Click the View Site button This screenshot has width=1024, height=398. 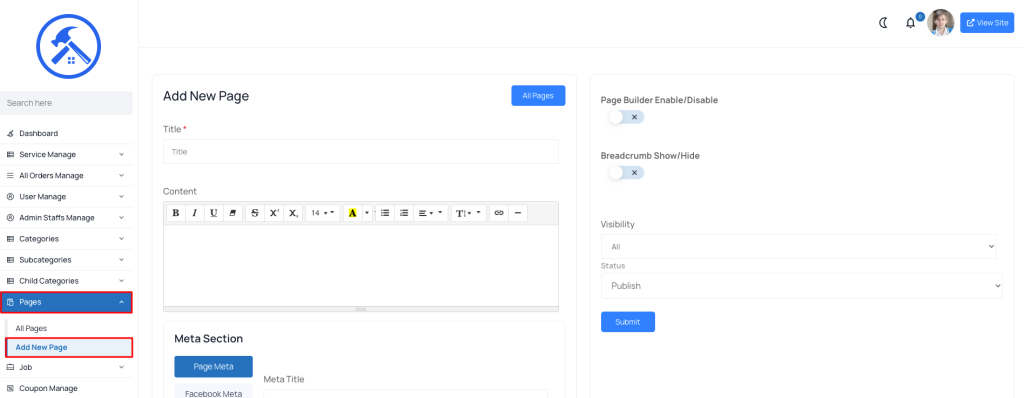(987, 22)
